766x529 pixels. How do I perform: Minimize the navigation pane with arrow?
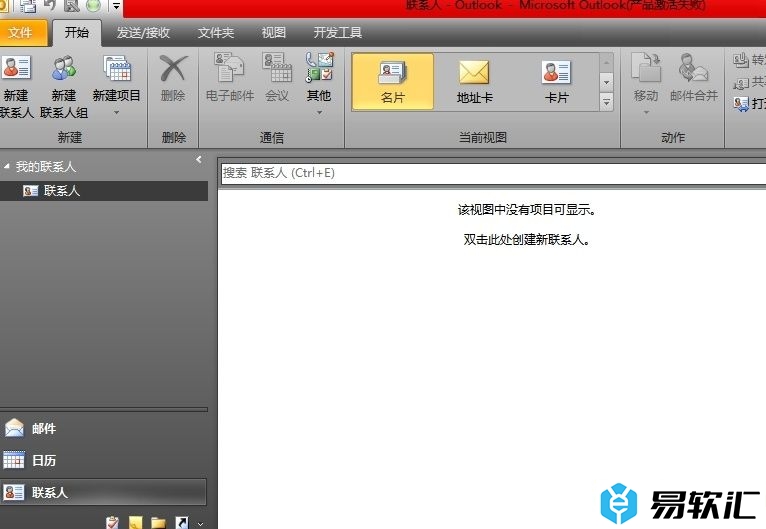pos(198,159)
